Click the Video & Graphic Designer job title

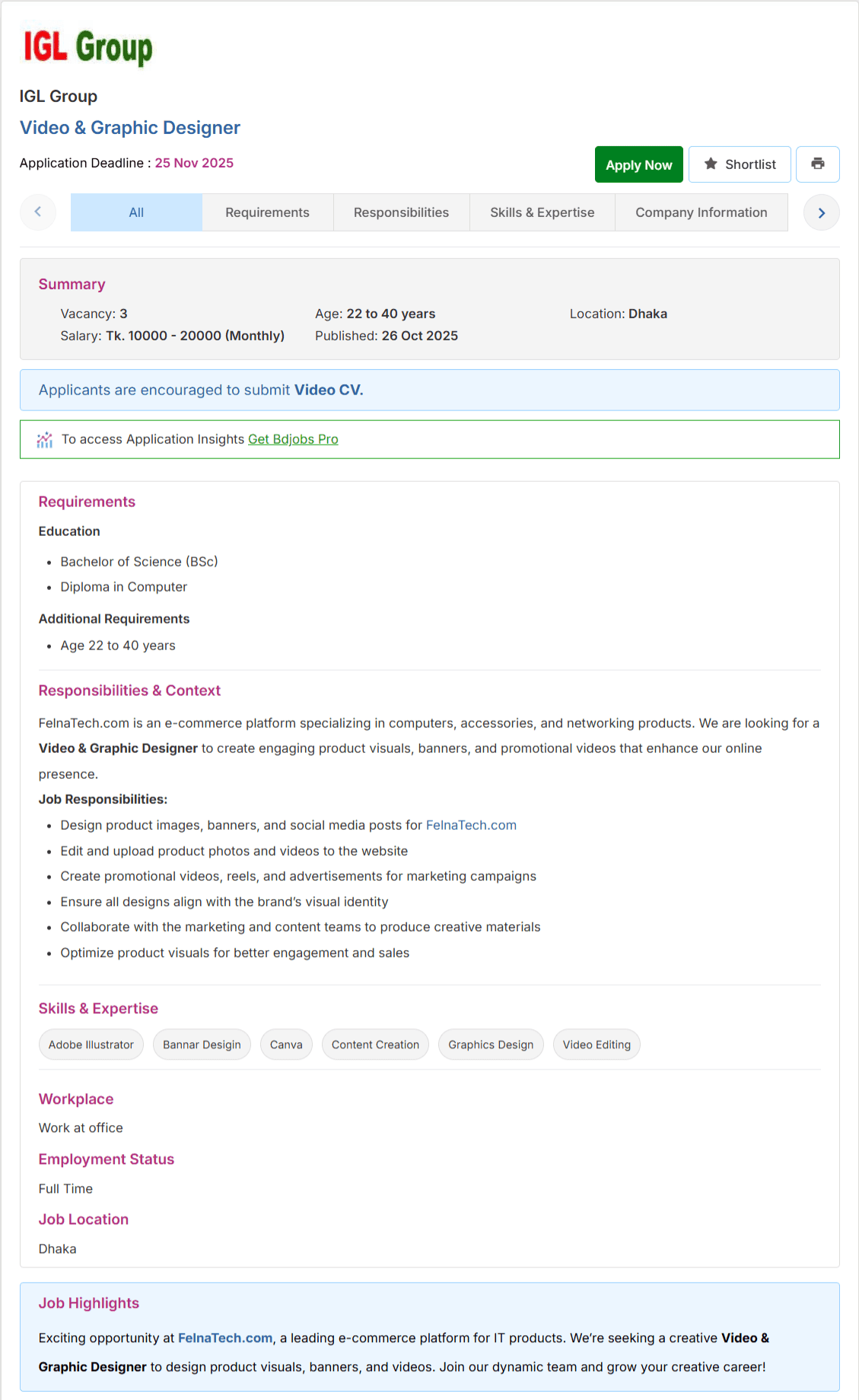point(130,128)
